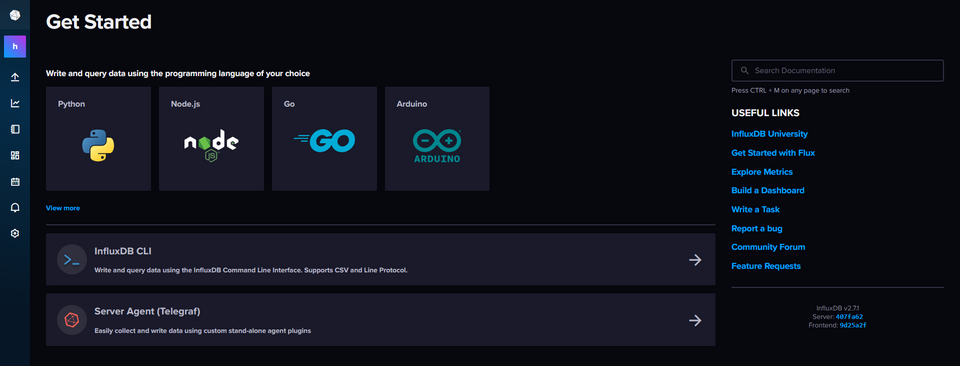Open Load Data upload icon in sidebar
Screen dimensions: 960x366
coord(15,77)
